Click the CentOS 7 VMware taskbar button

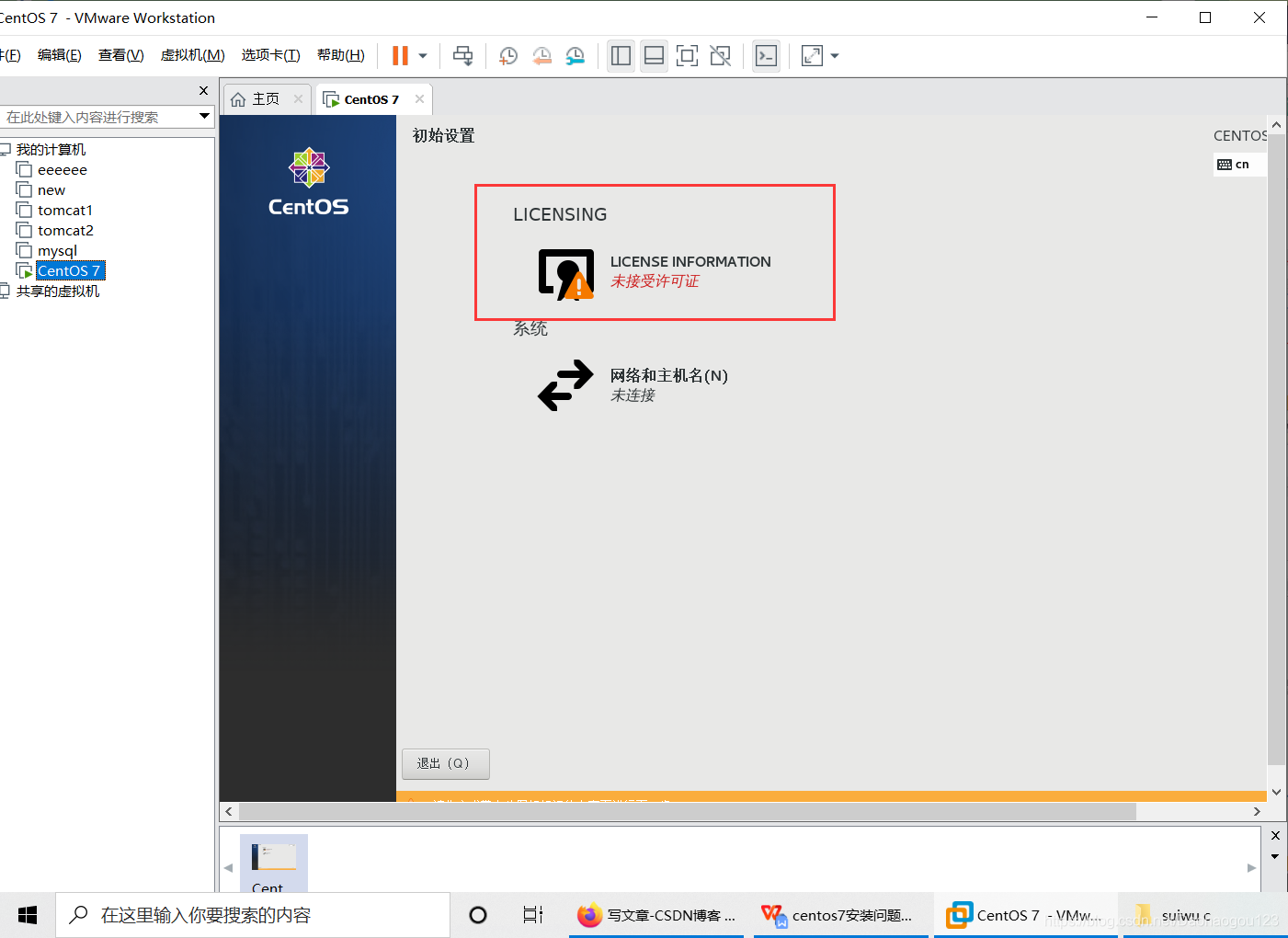click(x=1026, y=915)
